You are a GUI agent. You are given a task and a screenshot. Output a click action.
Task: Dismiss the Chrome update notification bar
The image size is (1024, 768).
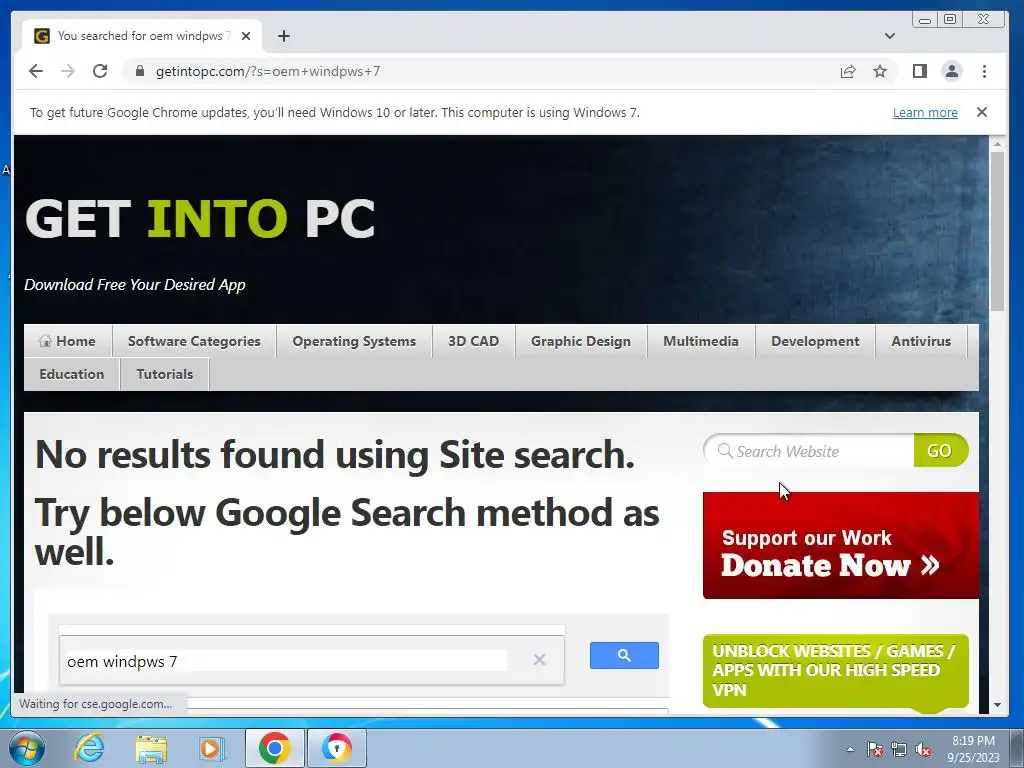click(982, 112)
